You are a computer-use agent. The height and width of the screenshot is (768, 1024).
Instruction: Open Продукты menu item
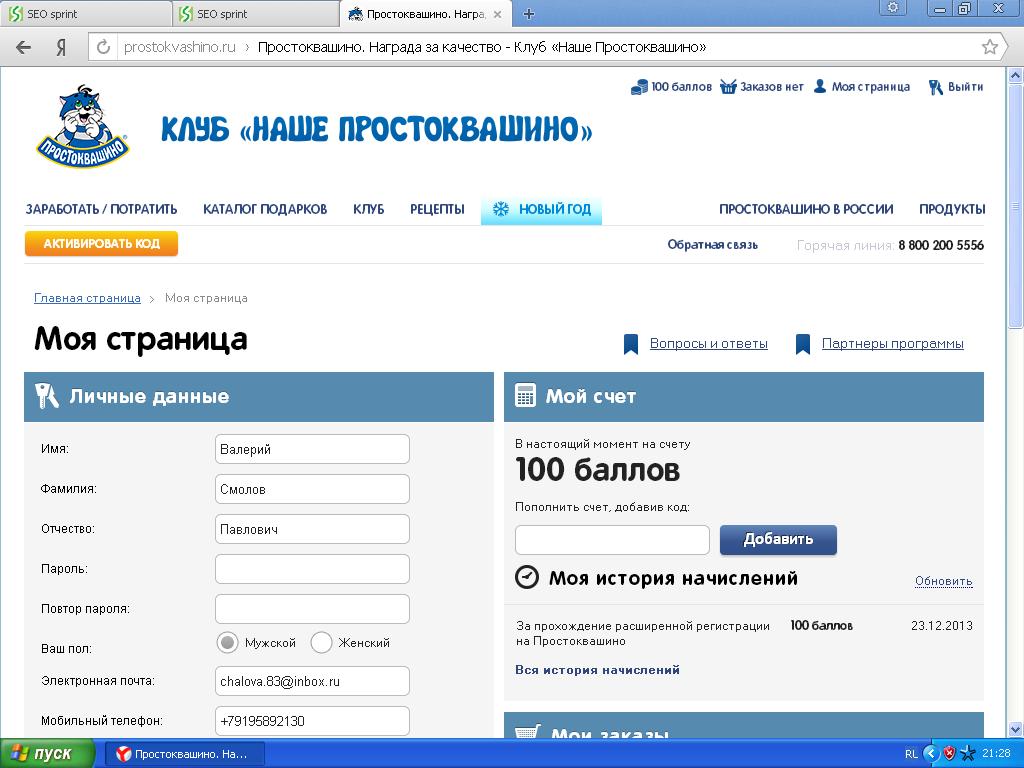952,209
